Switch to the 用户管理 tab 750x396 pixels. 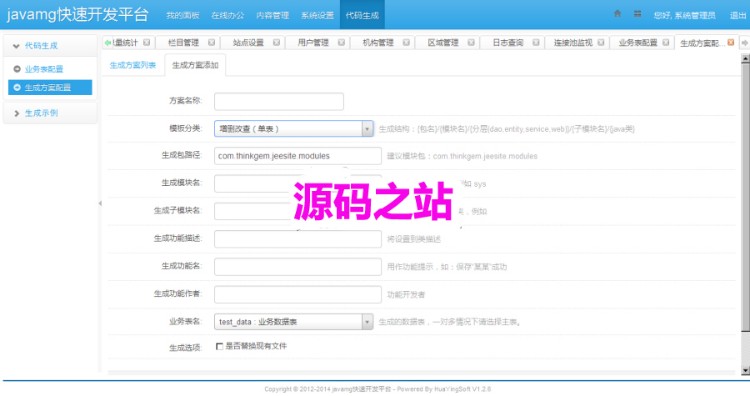313,43
